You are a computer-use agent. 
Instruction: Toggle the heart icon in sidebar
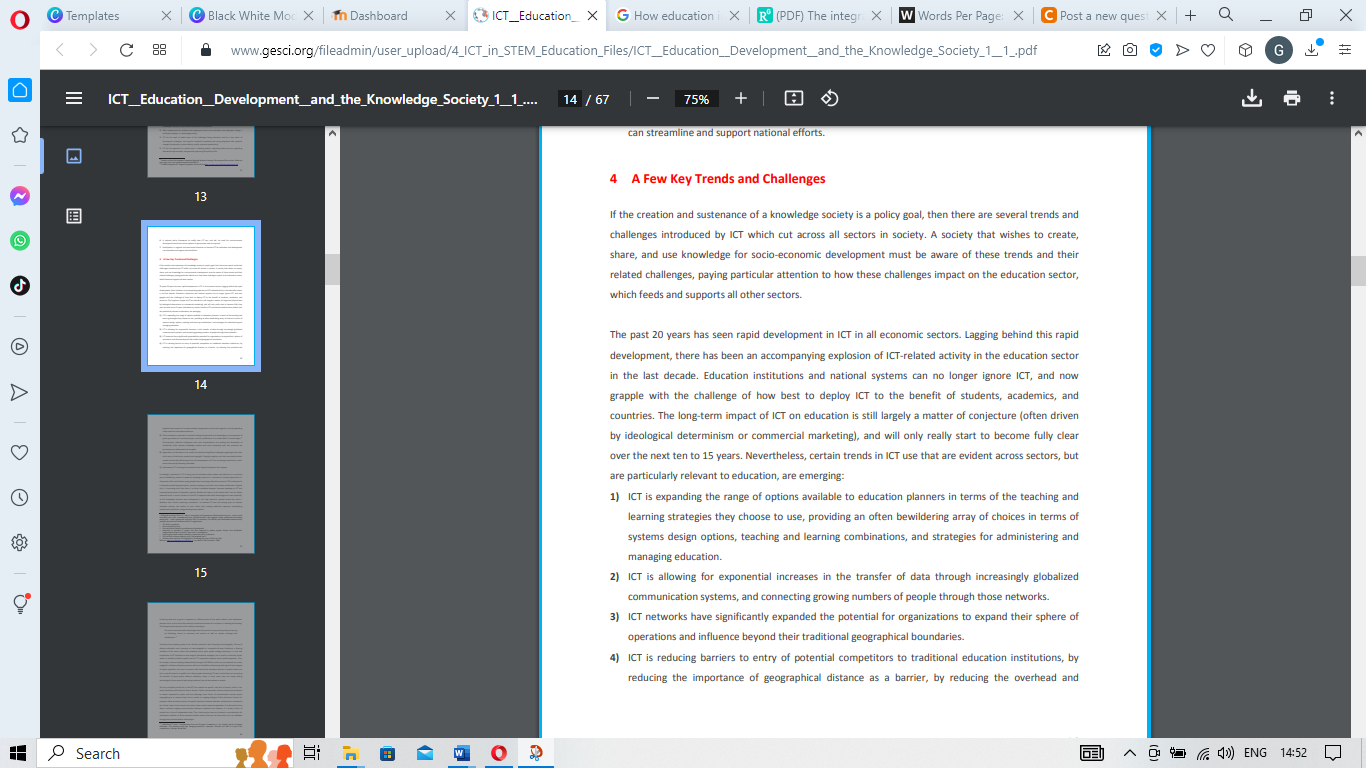[x=18, y=452]
